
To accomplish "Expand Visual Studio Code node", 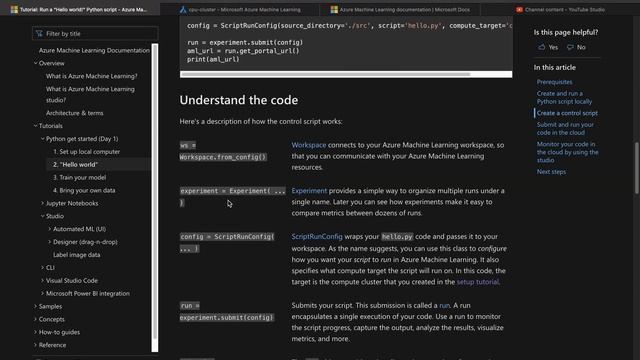I will click(x=42, y=280).
